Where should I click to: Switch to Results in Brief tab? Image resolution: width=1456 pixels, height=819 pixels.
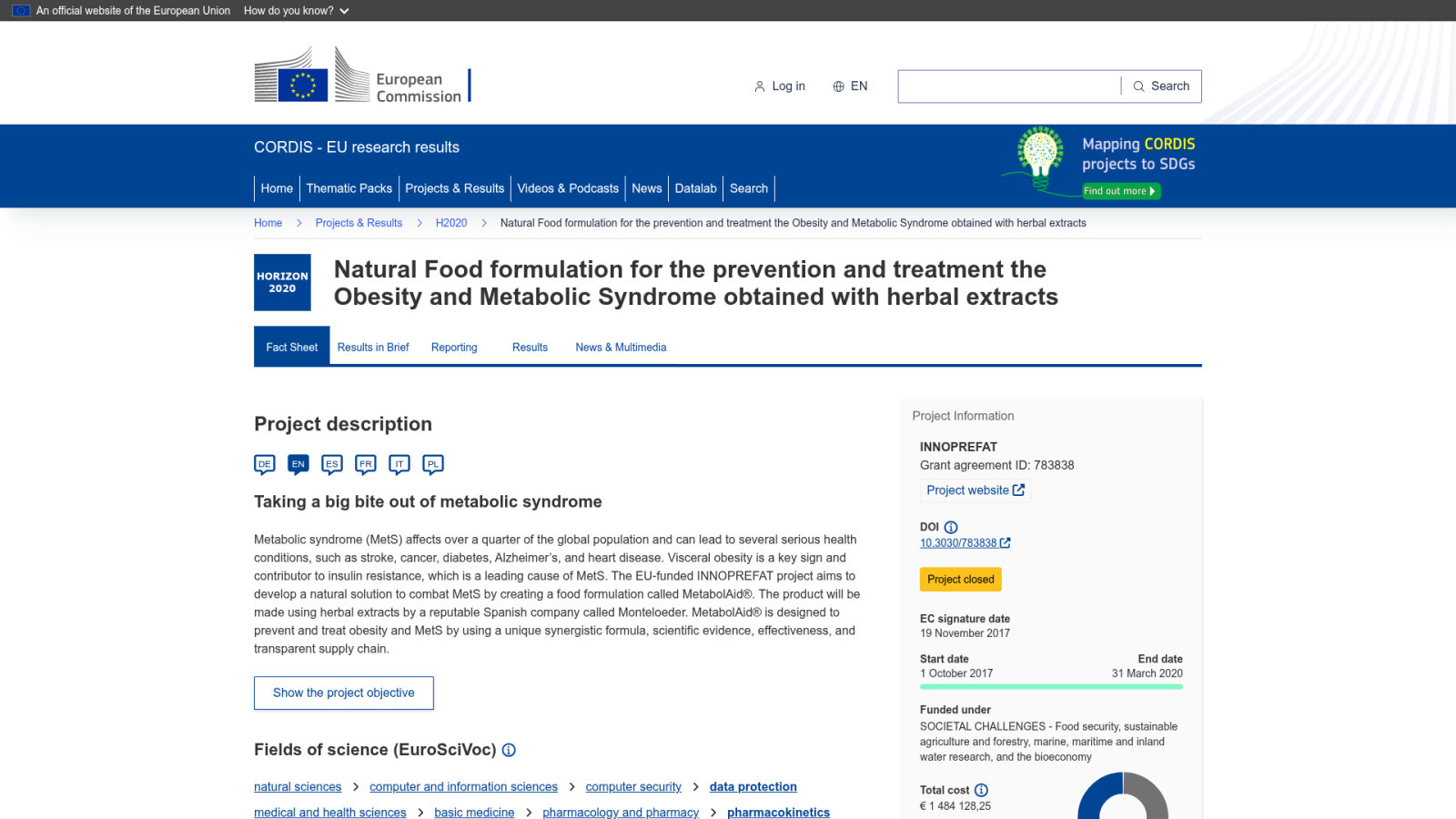click(373, 347)
